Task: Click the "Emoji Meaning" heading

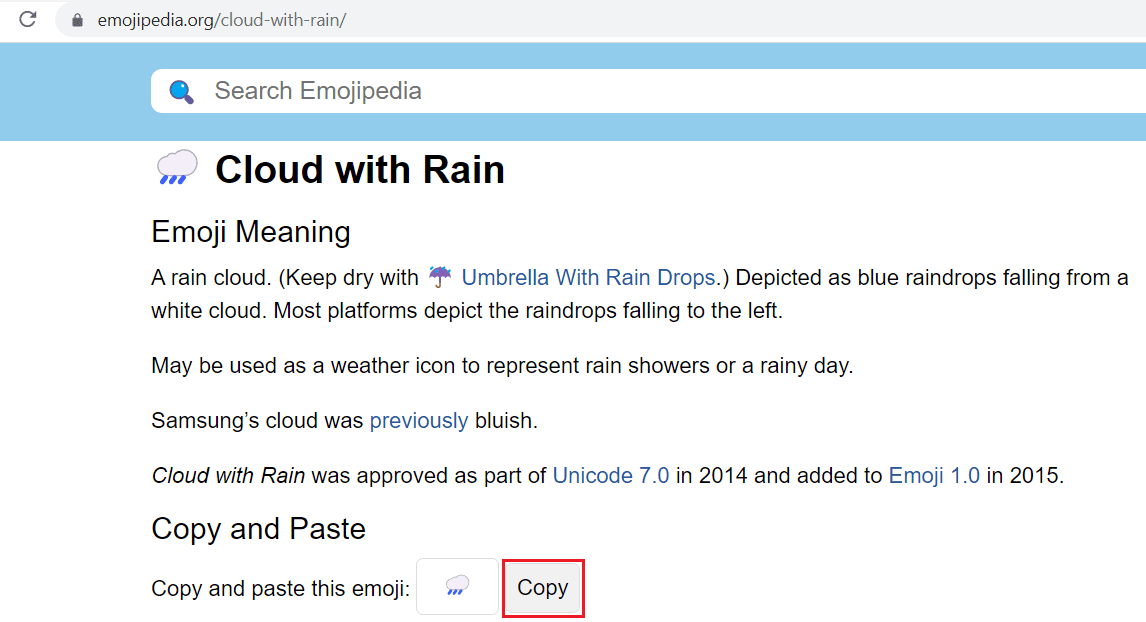Action: (x=251, y=232)
